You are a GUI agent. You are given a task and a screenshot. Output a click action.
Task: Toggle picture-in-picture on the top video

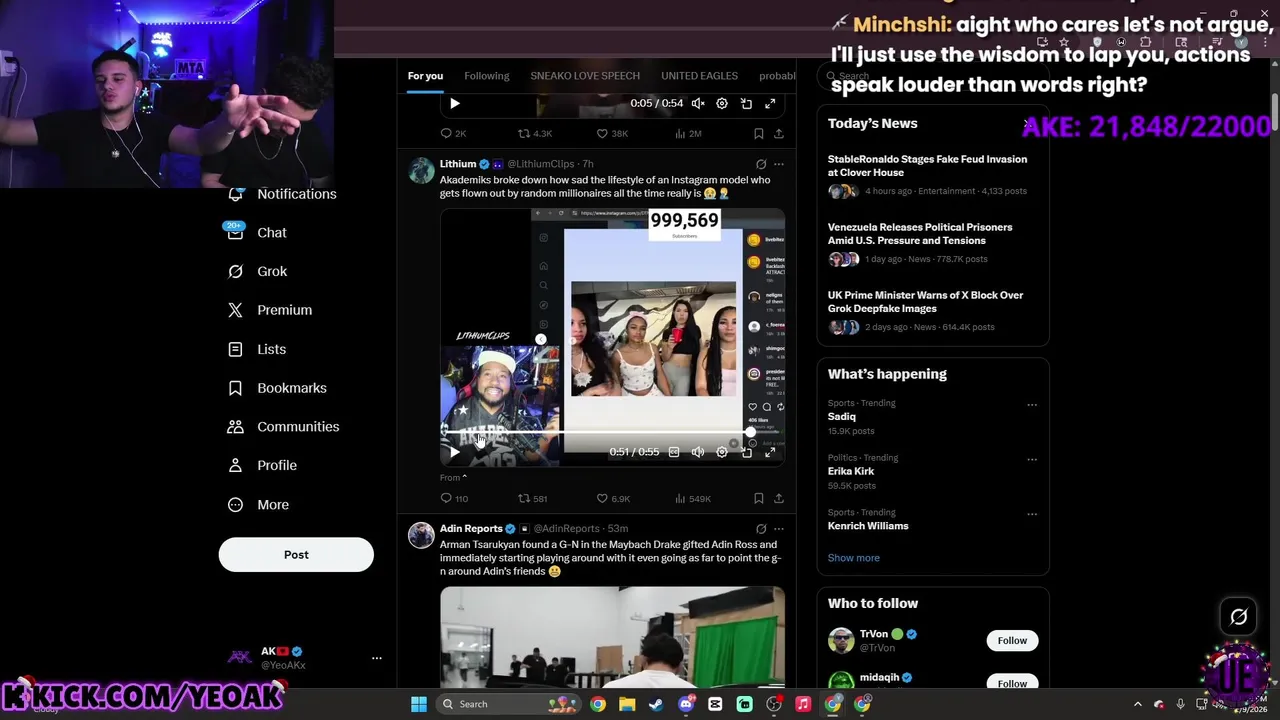[x=746, y=103]
